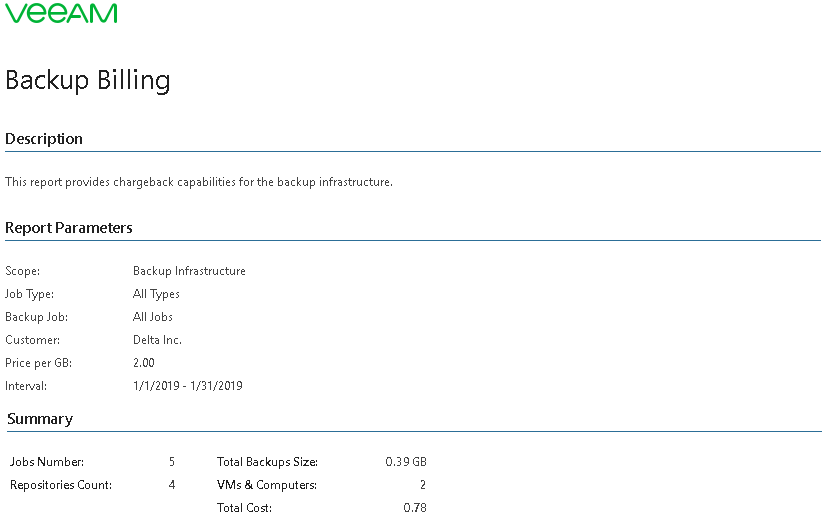The image size is (822, 523).
Task: Select the Total Cost value 0.78
Action: tap(415, 508)
